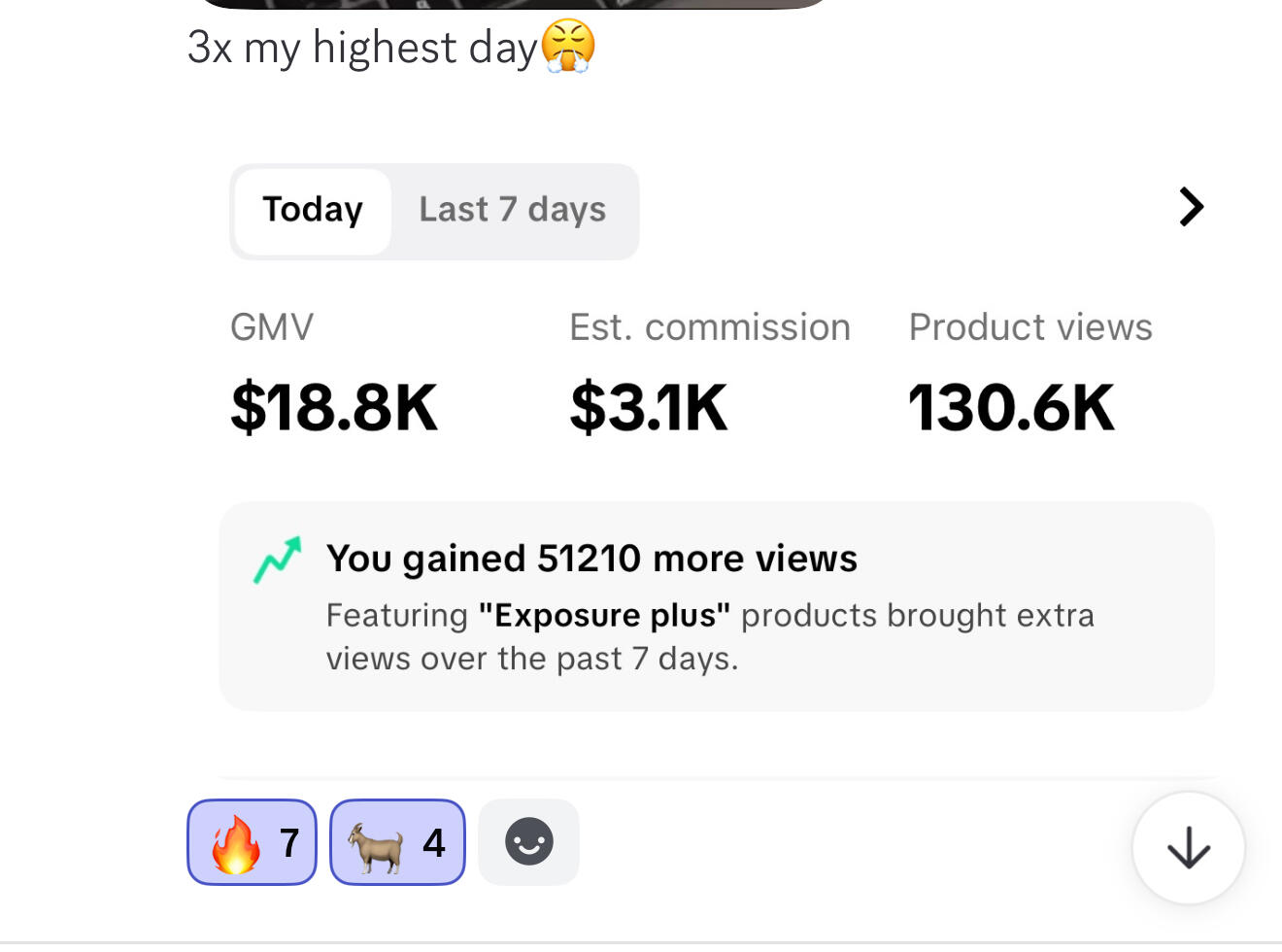The height and width of the screenshot is (952, 1282).
Task: Switch to the Last 7 days tab
Action: pyautogui.click(x=512, y=211)
